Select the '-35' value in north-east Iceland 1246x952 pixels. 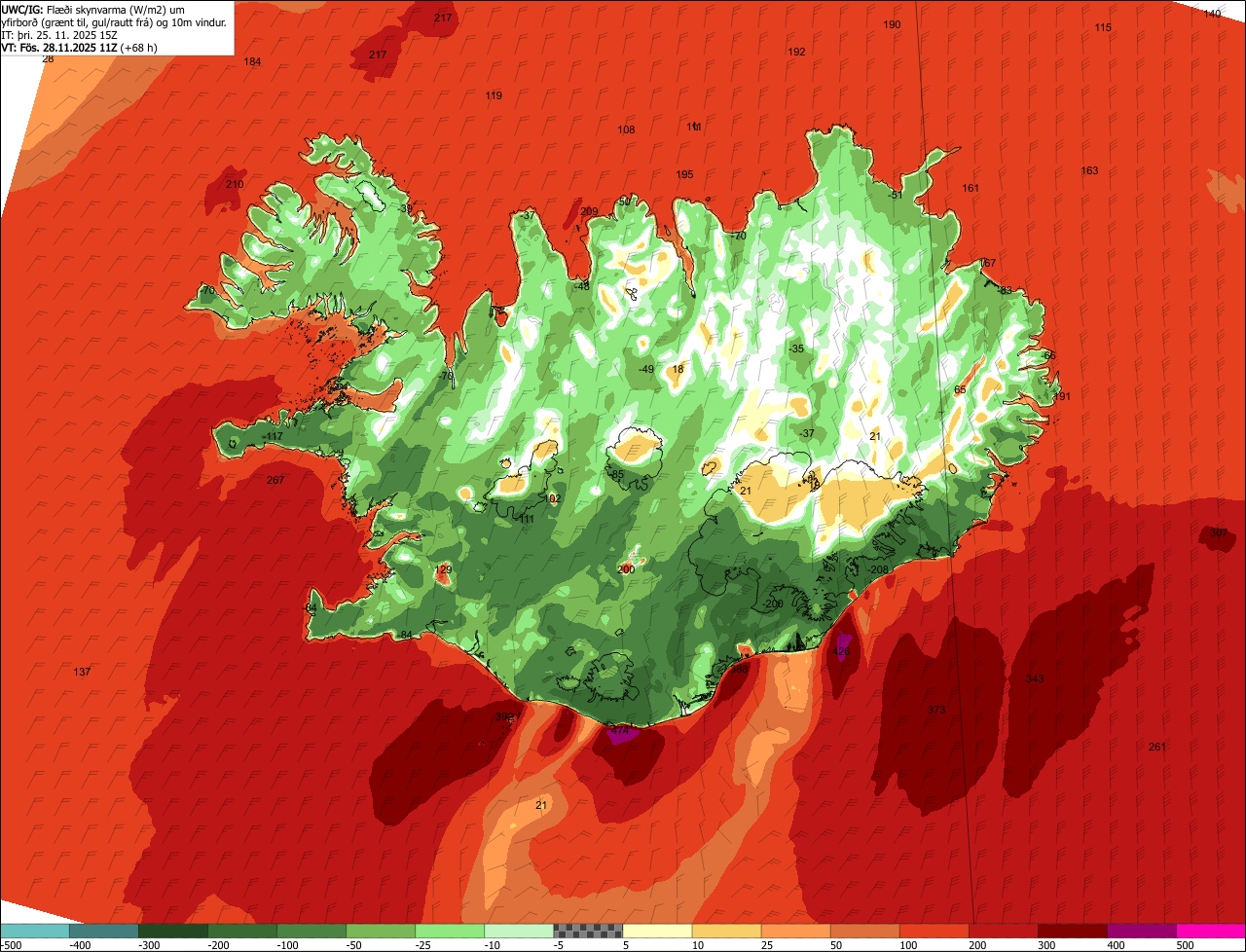(x=795, y=348)
